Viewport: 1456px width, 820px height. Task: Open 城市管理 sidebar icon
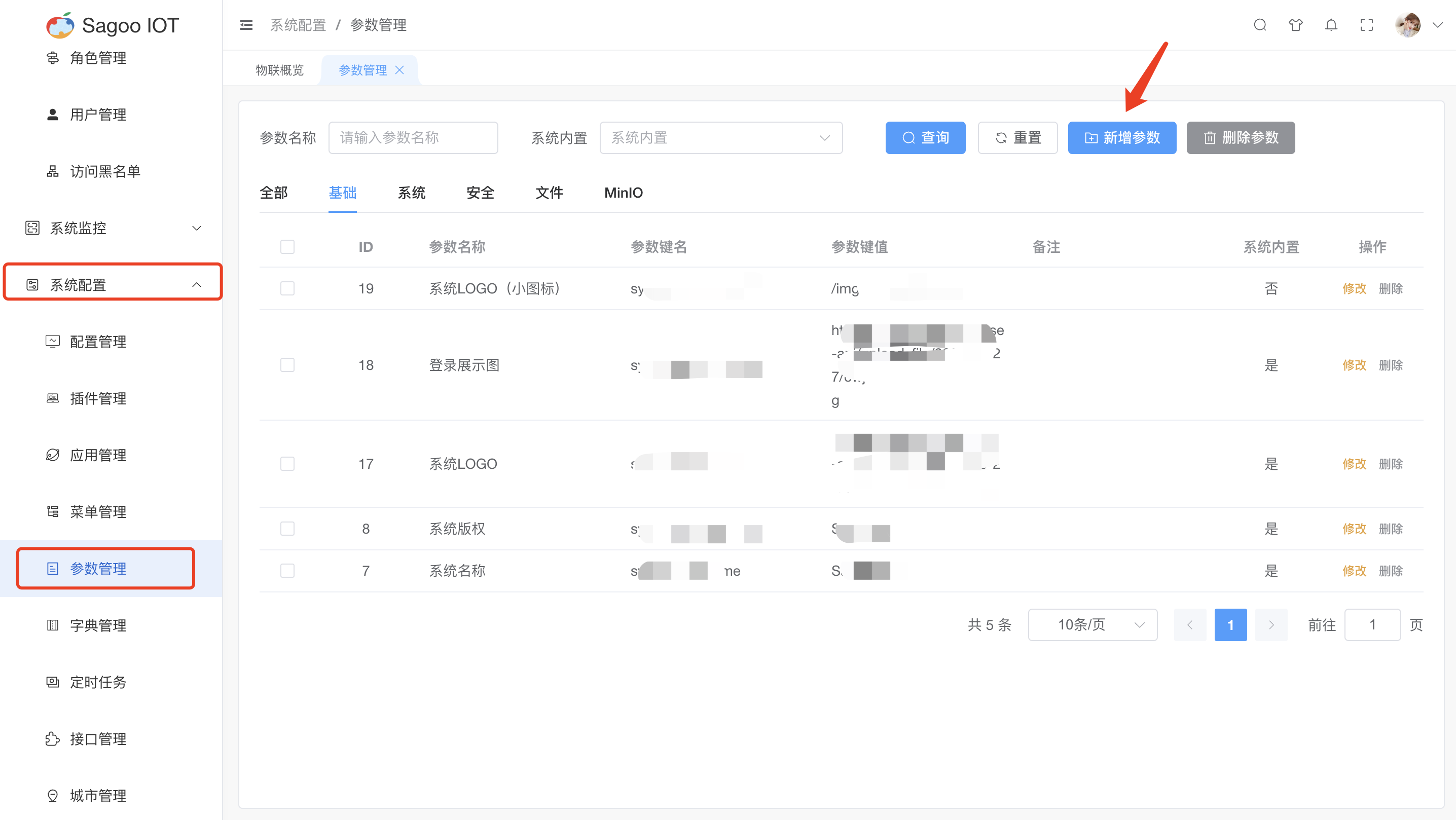tap(53, 796)
